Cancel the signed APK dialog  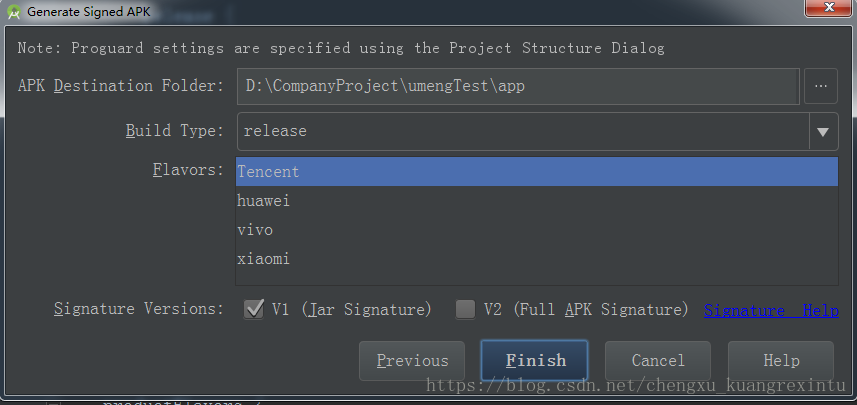tap(658, 361)
